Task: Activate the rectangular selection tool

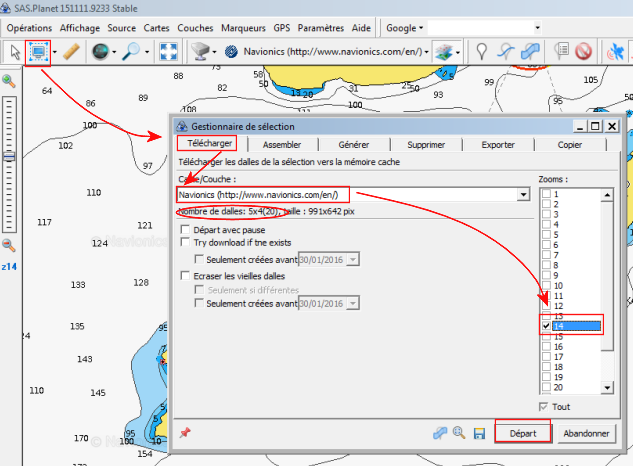Action: pyautogui.click(x=38, y=52)
